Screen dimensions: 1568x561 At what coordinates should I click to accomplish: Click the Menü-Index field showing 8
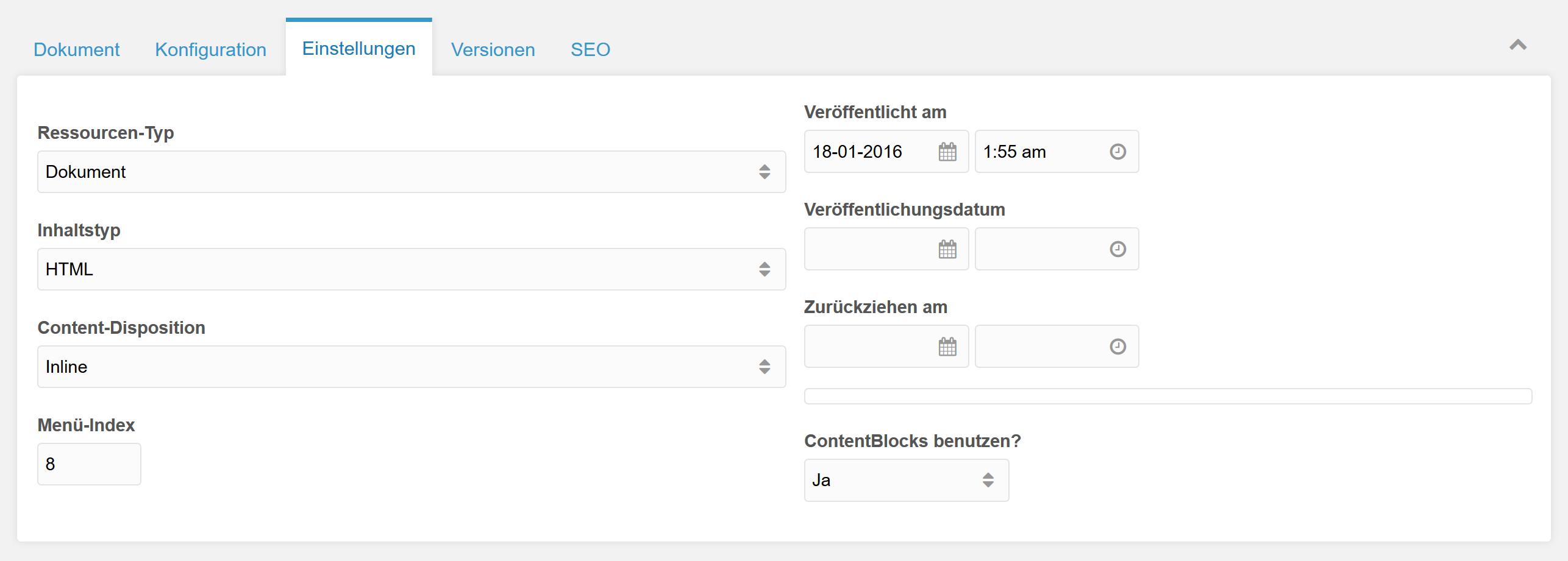tap(88, 464)
